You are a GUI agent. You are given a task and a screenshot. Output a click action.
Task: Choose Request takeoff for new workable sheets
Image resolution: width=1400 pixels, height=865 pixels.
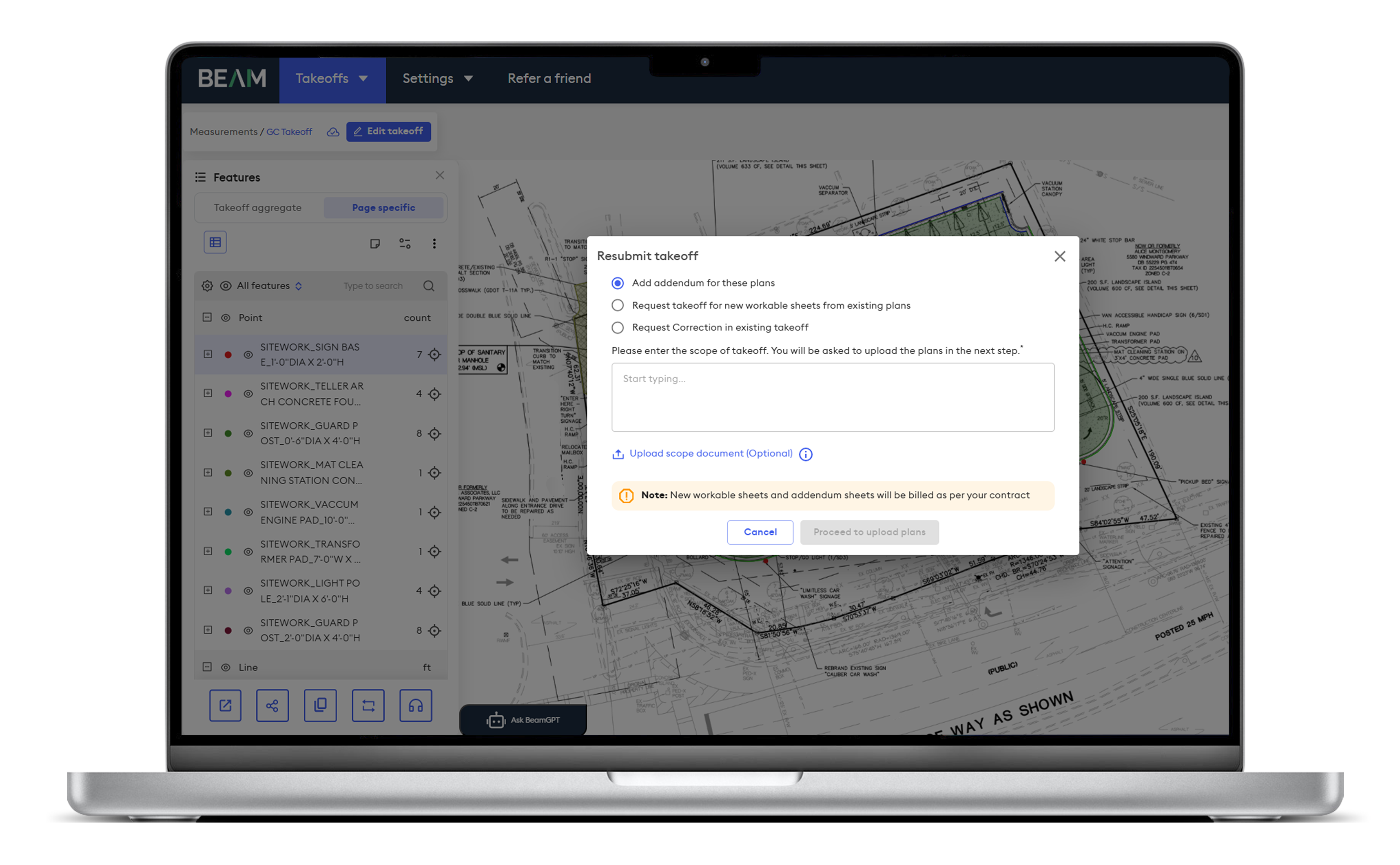[618, 305]
